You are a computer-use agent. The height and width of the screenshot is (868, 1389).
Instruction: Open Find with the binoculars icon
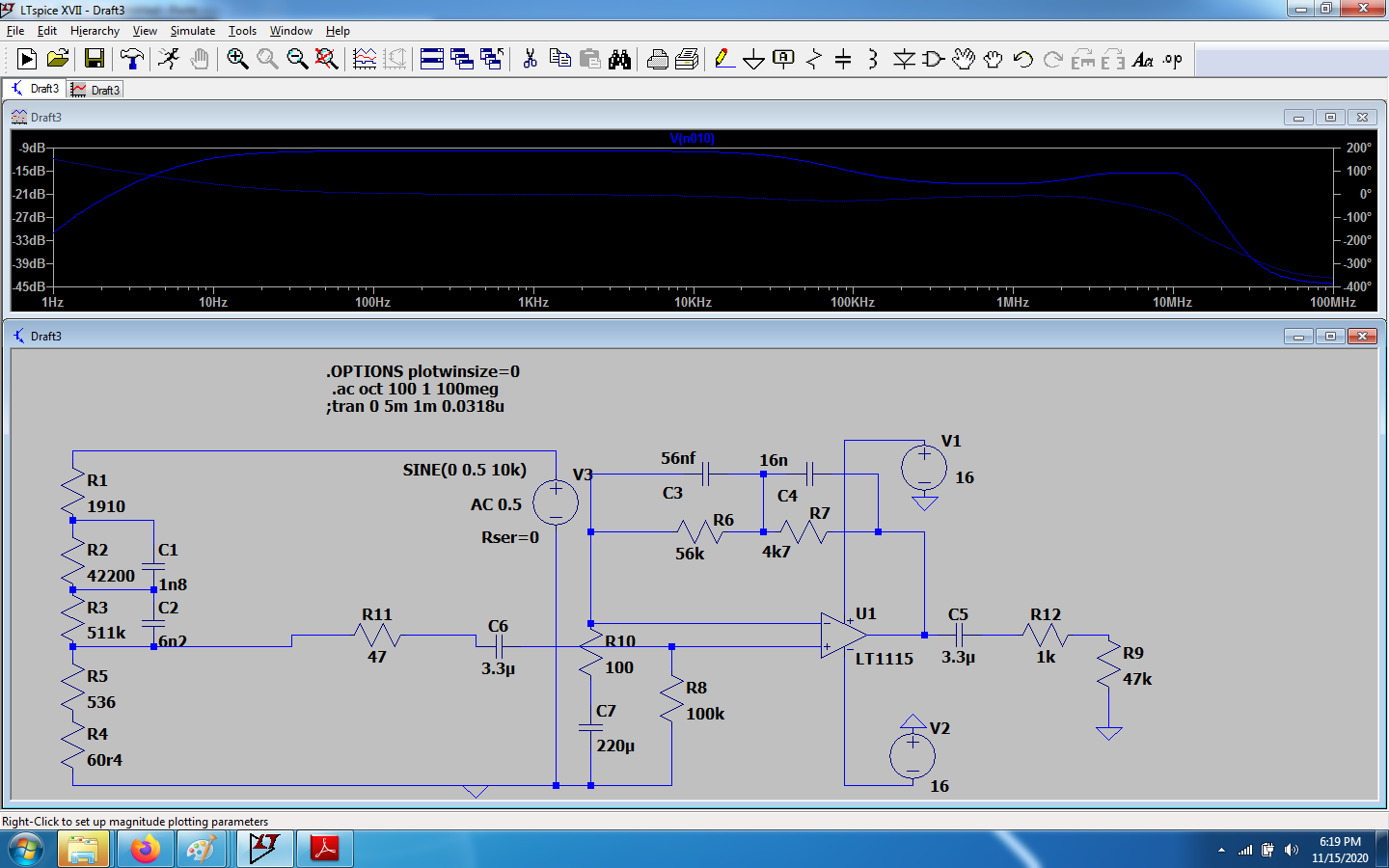[x=620, y=60]
